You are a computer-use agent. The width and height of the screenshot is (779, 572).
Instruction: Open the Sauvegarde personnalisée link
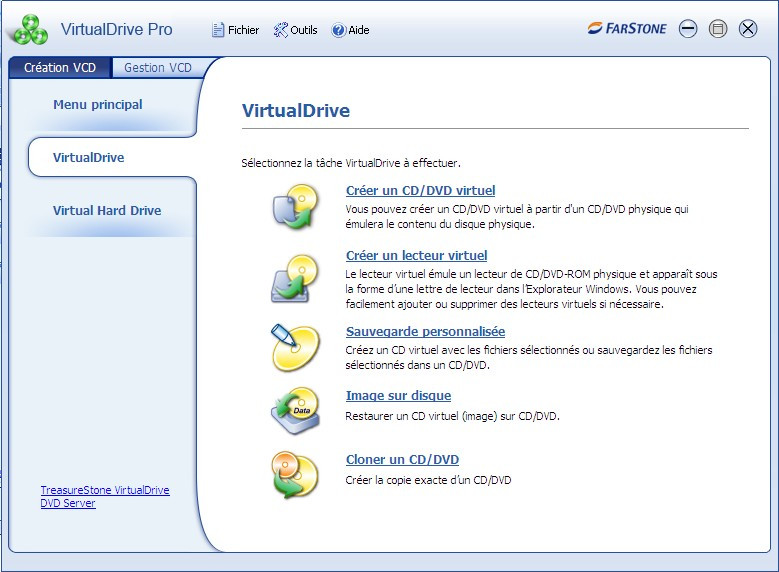[x=425, y=331]
